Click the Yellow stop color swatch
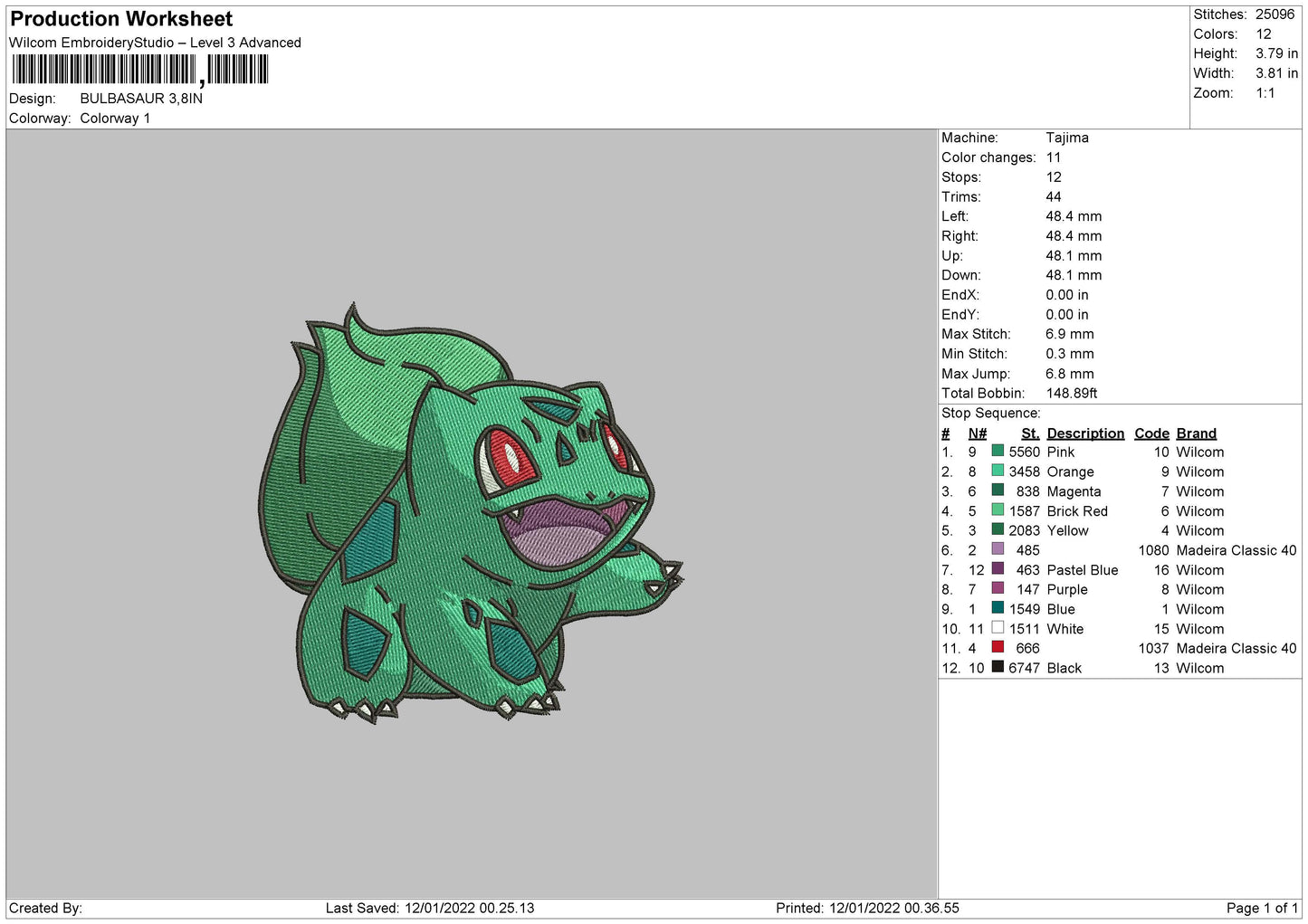 (x=998, y=529)
